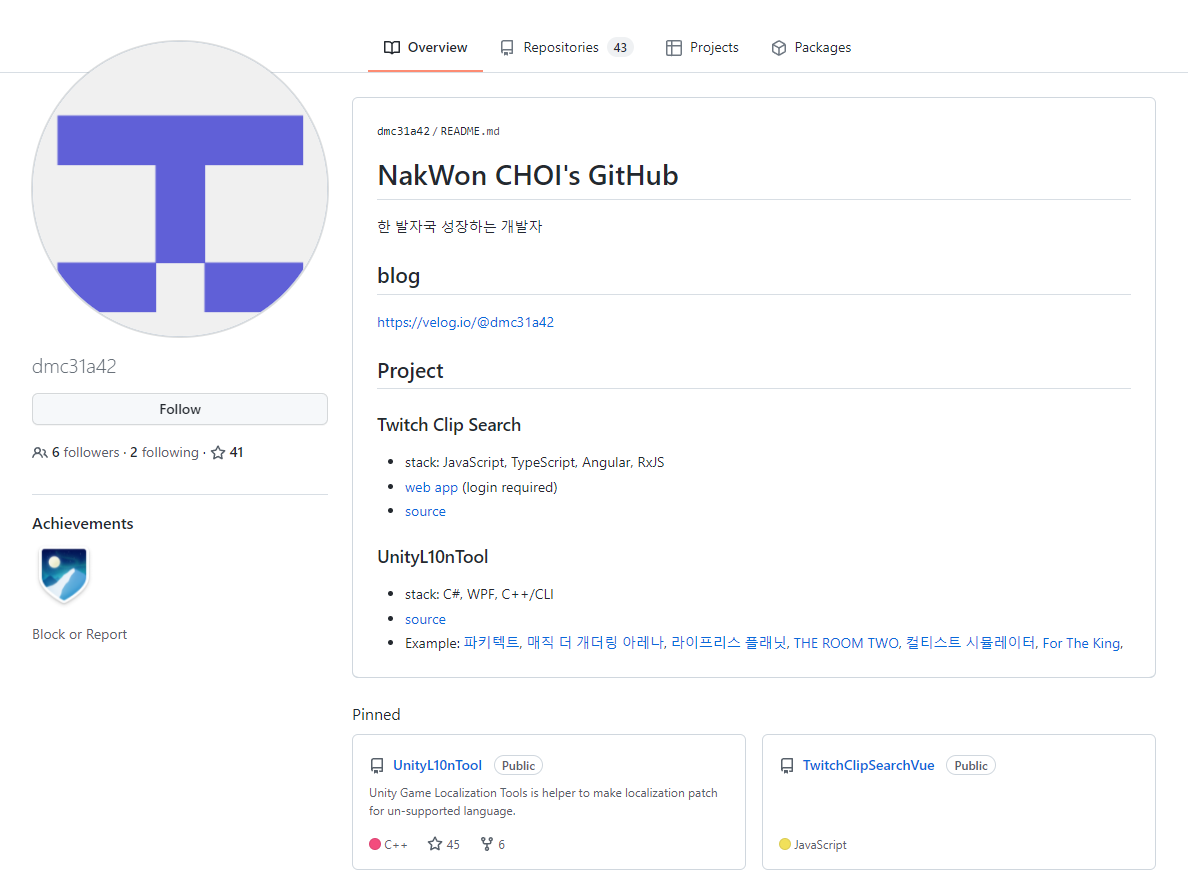Click the 2 following link
Viewport: 1188px width, 880px height.
pyautogui.click(x=164, y=451)
